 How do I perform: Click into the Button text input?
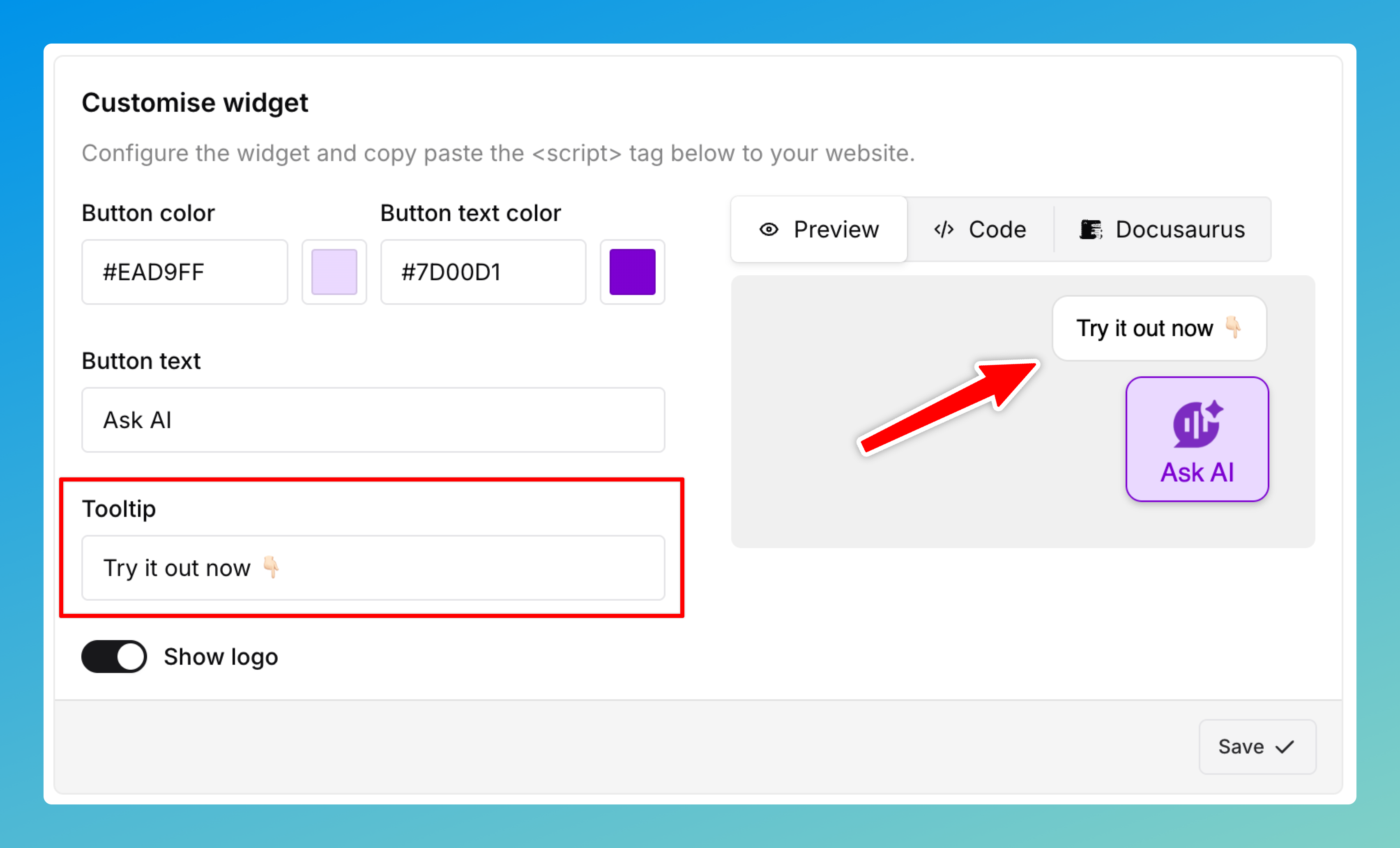point(373,420)
